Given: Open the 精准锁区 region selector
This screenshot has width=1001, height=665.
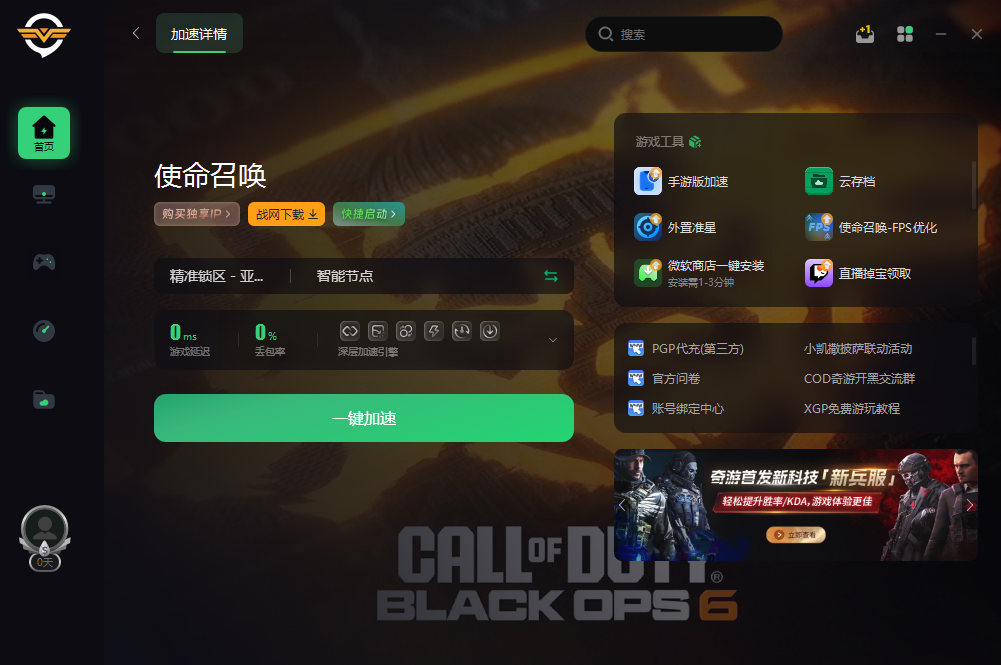Looking at the screenshot, I should click(x=216, y=276).
